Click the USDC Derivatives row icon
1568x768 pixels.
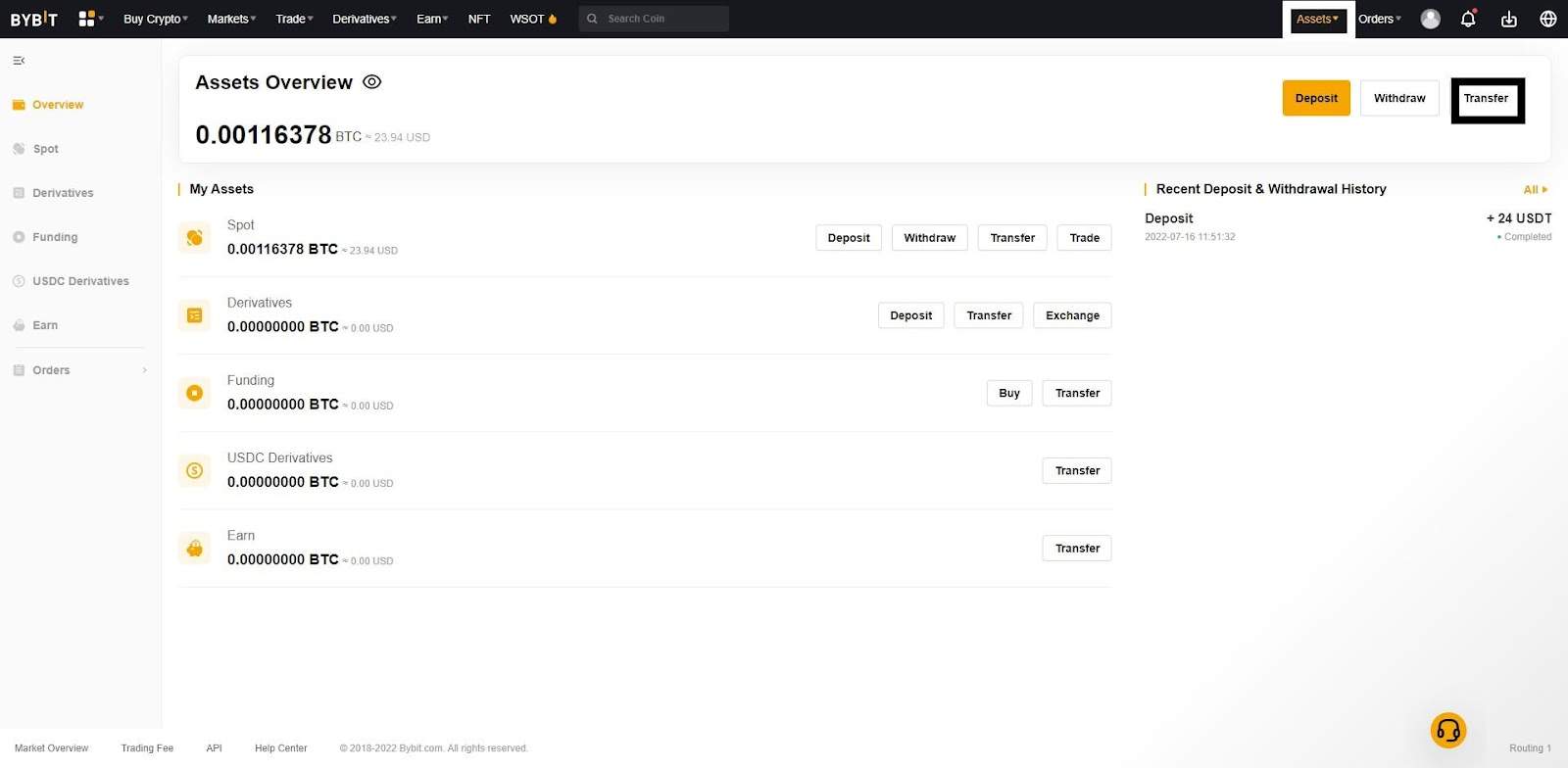pyautogui.click(x=194, y=470)
